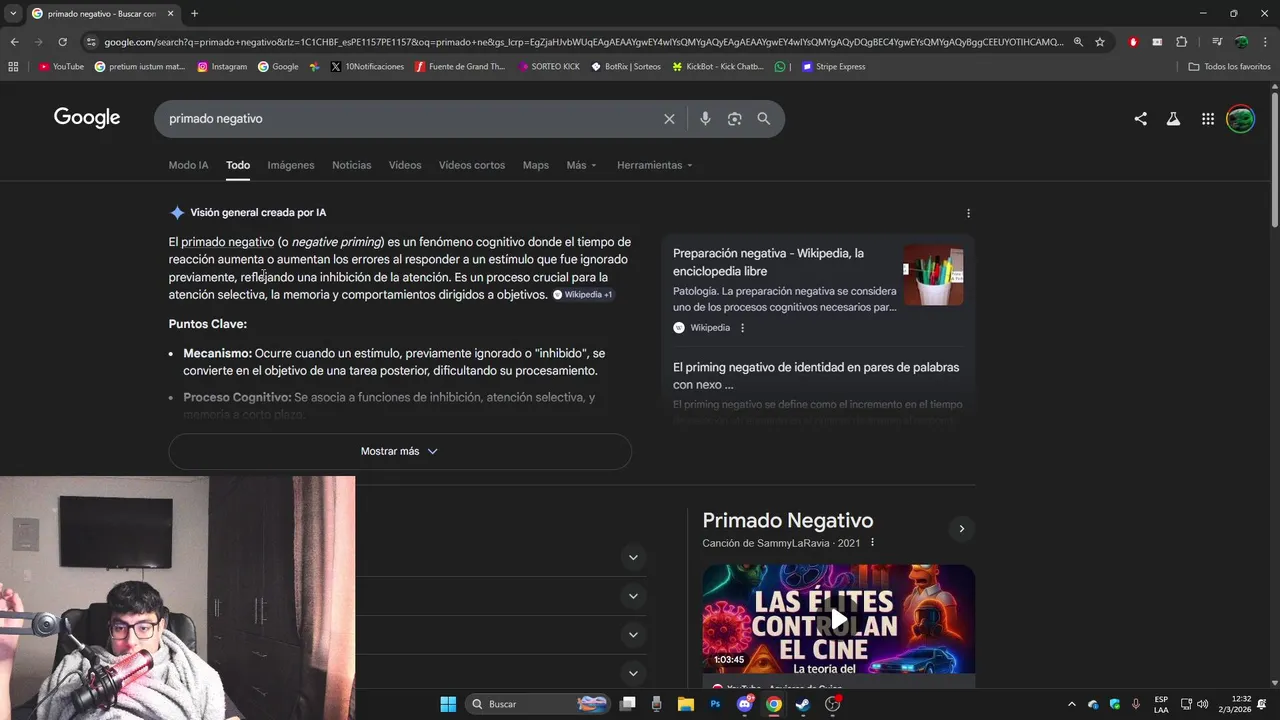The height and width of the screenshot is (720, 1280).
Task: Show hidden system tray icons
Action: point(1071,704)
